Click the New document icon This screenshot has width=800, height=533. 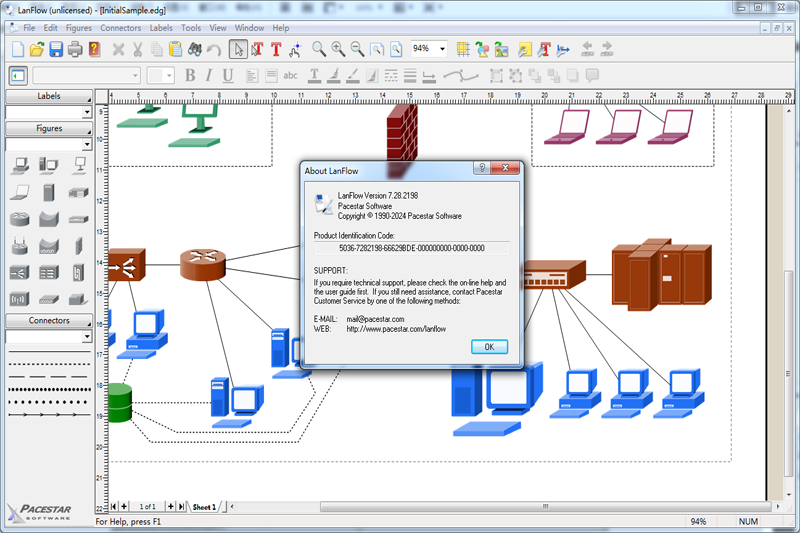click(x=18, y=49)
